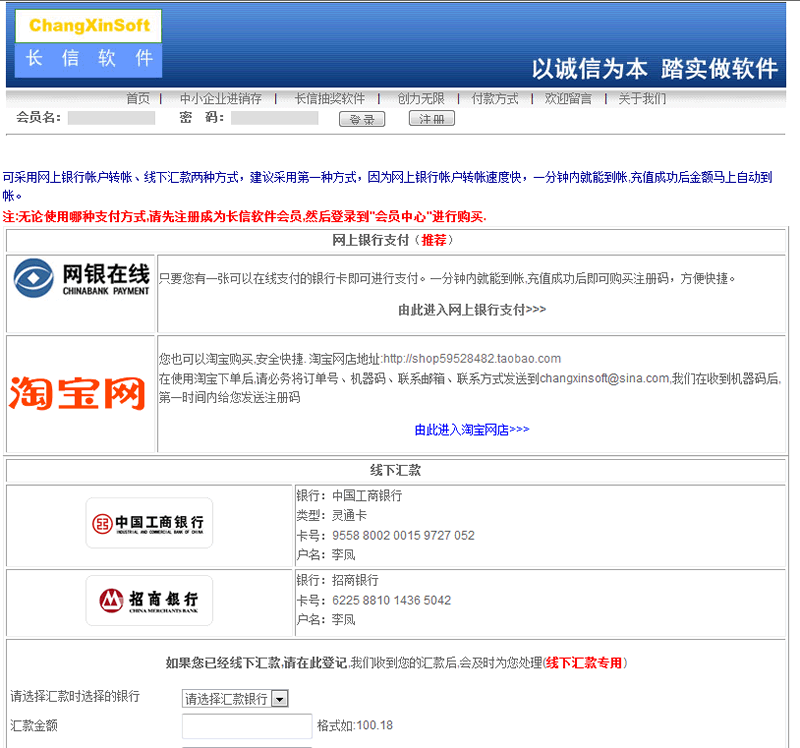The image size is (800, 748).
Task: Follow the 由此进入淘宝网店>>> link
Action: point(472,430)
